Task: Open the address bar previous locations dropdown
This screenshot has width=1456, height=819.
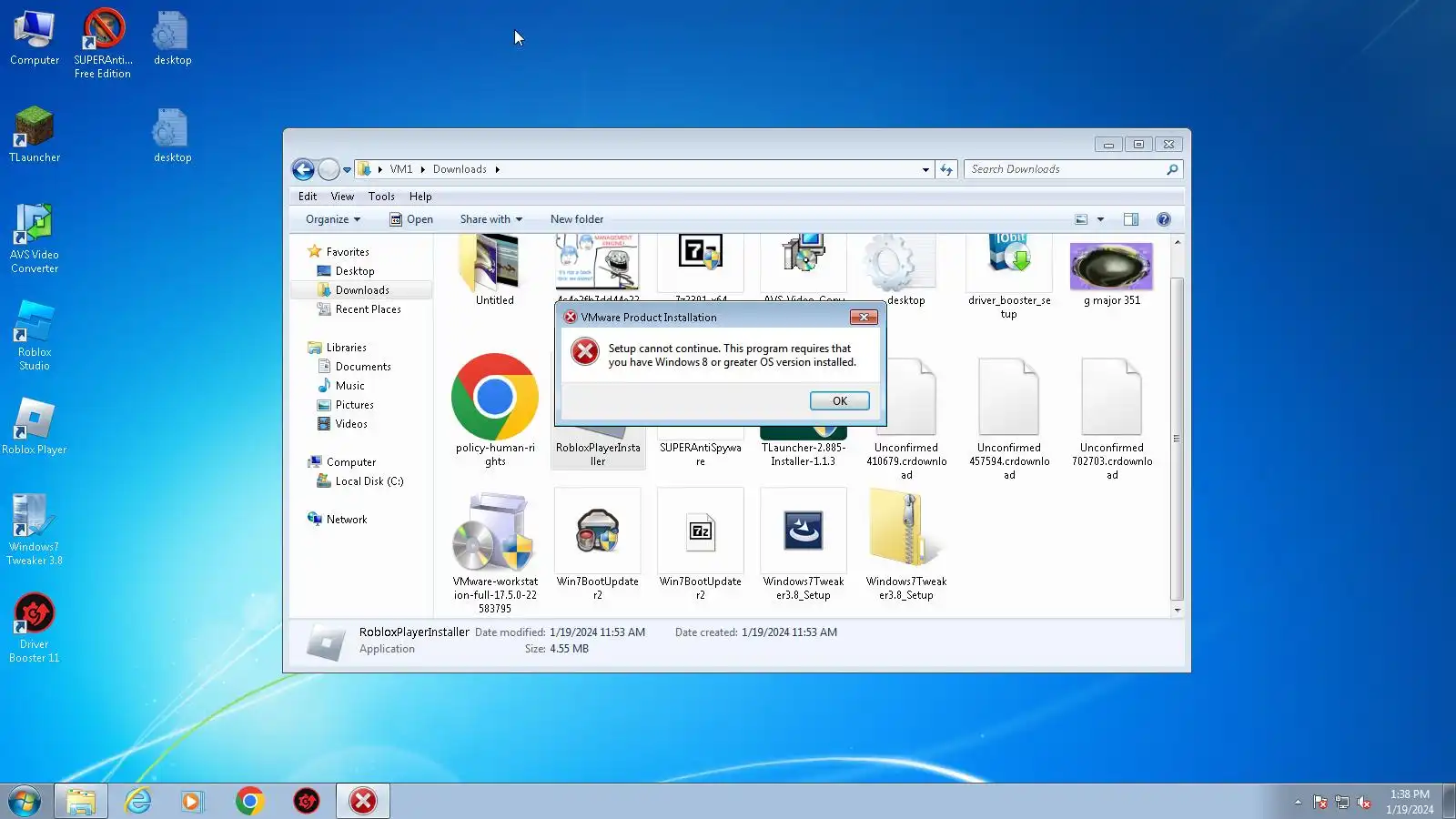Action: pos(925,169)
